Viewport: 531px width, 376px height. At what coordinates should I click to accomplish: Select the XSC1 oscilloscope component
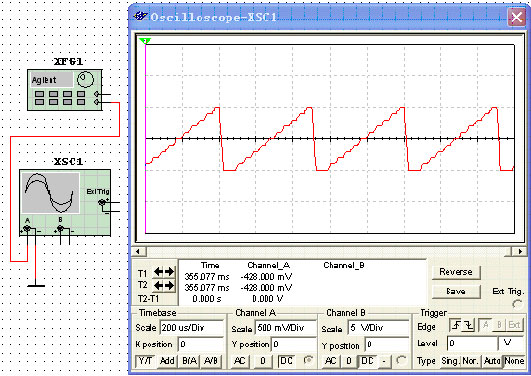[x=65, y=203]
